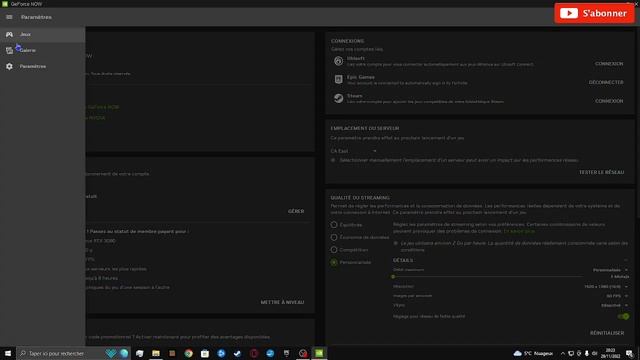
Task: Click Gérer in the account panel
Action: [296, 211]
